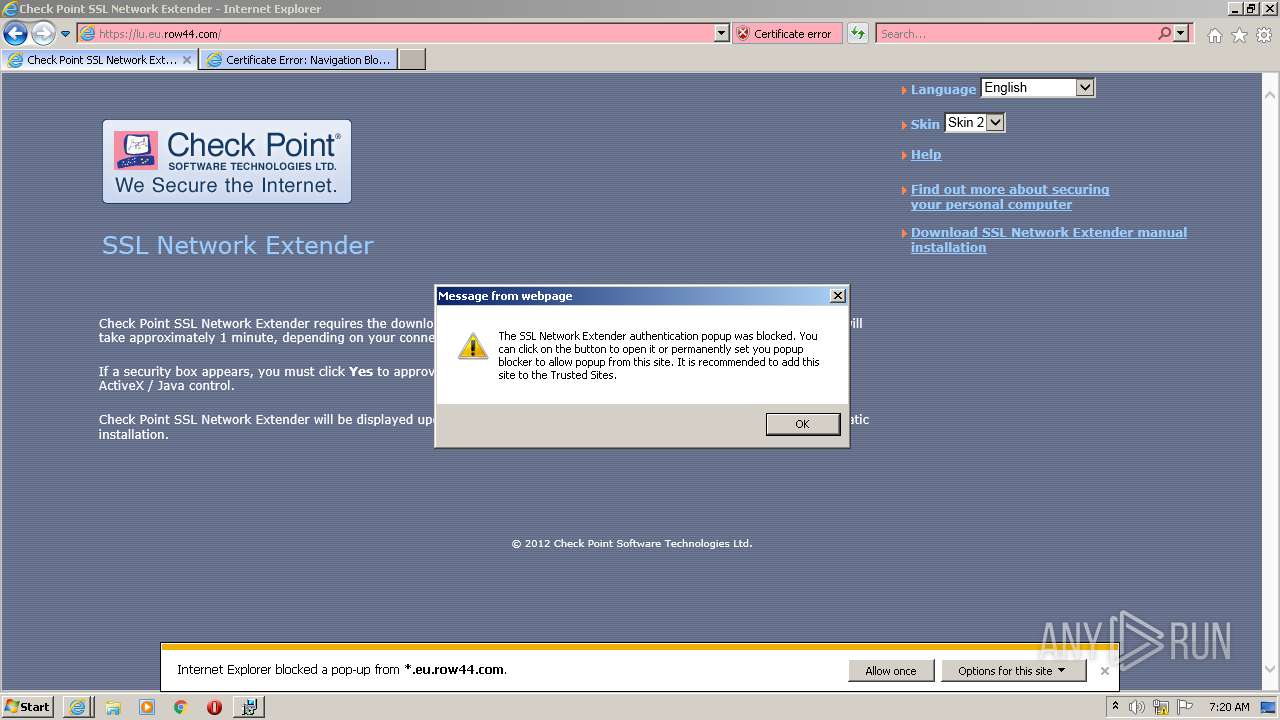This screenshot has width=1280, height=720.
Task: Open Download SSL Network Extender manual installation link
Action: [x=1049, y=240]
